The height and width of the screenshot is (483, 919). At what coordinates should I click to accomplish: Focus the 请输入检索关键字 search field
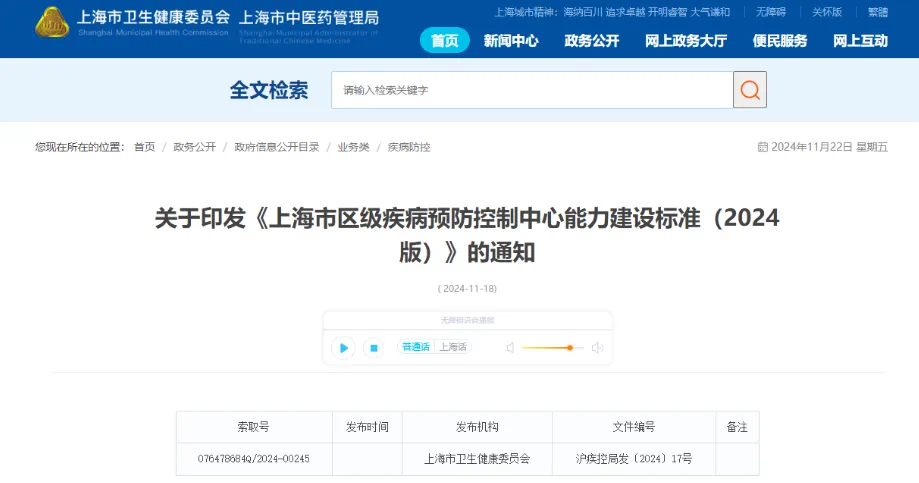point(532,90)
